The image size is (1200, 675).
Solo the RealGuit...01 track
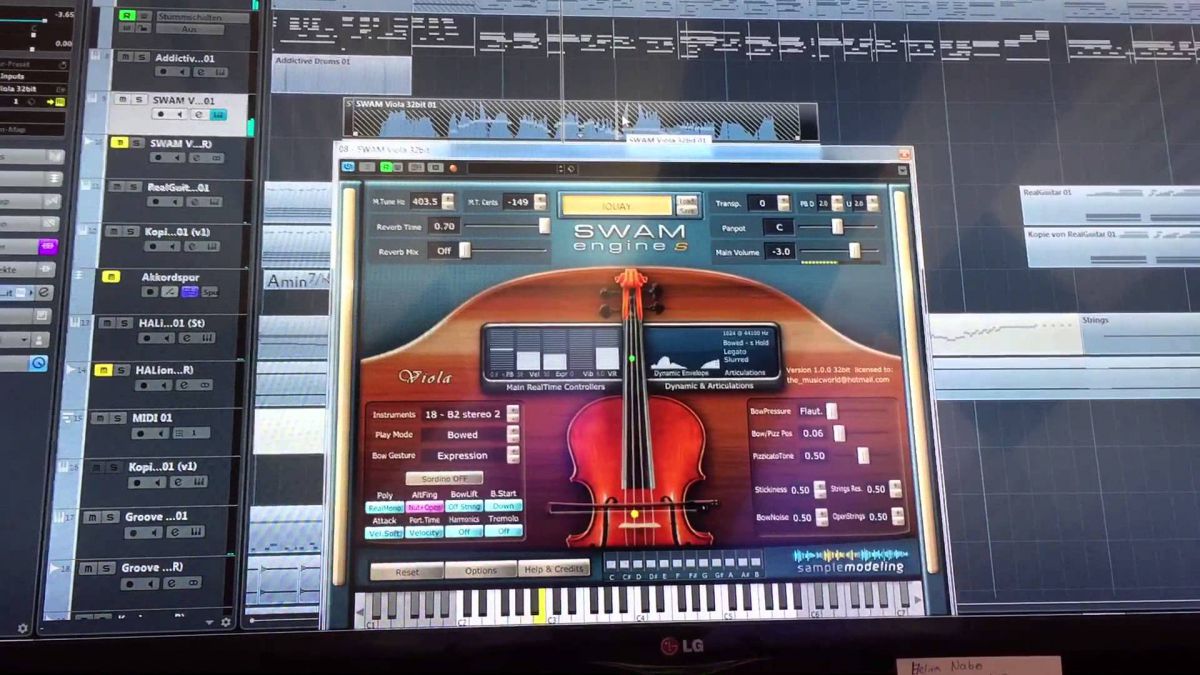pos(133,186)
